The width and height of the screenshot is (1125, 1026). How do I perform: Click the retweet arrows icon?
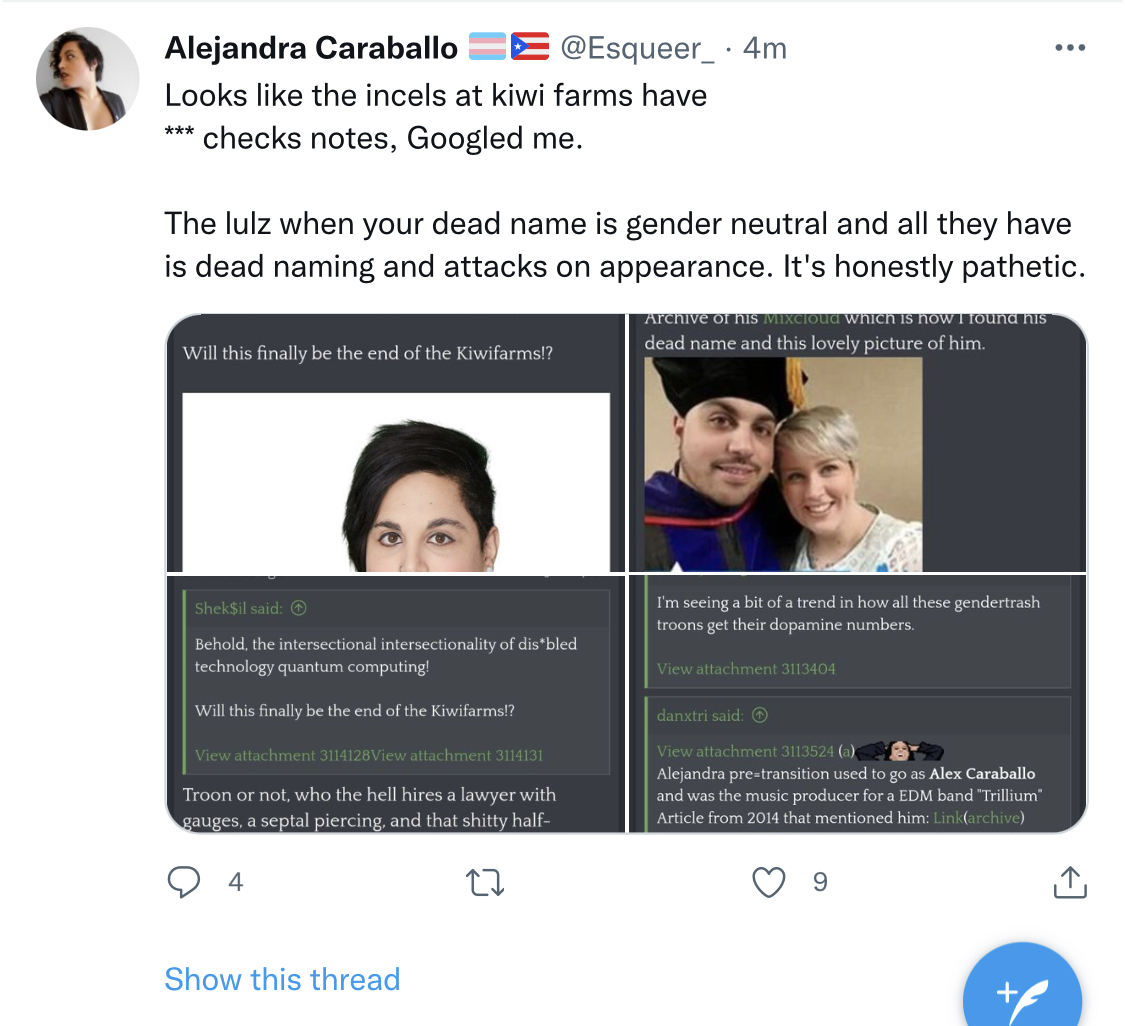[486, 882]
